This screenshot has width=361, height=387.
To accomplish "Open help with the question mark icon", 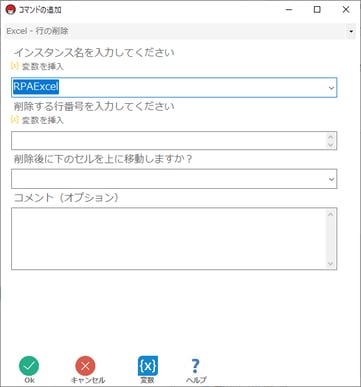I will (196, 366).
